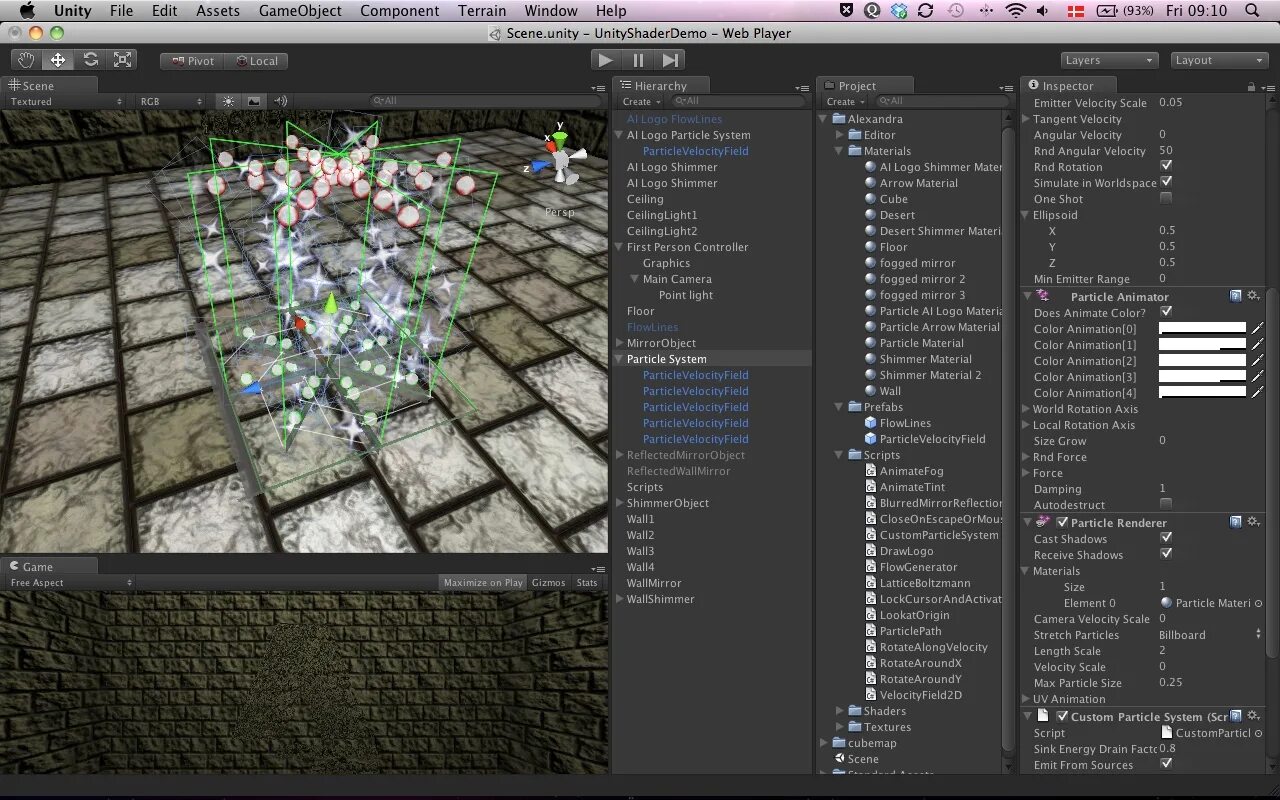1280x800 pixels.
Task: Click Maximize on Play button
Action: [483, 582]
